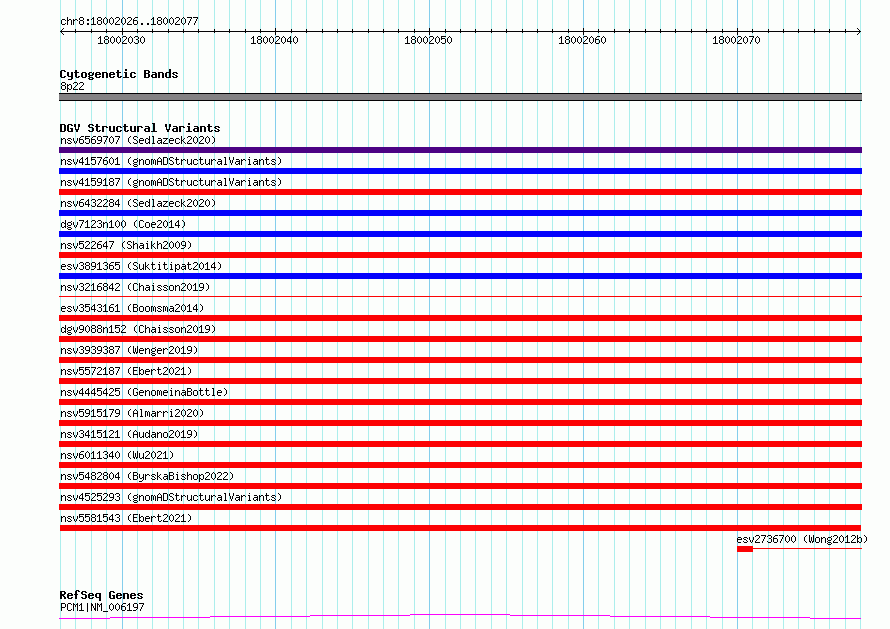This screenshot has height=629, width=890.
Task: Open the nsv4159187 gnomAD variant label
Action: click(171, 182)
